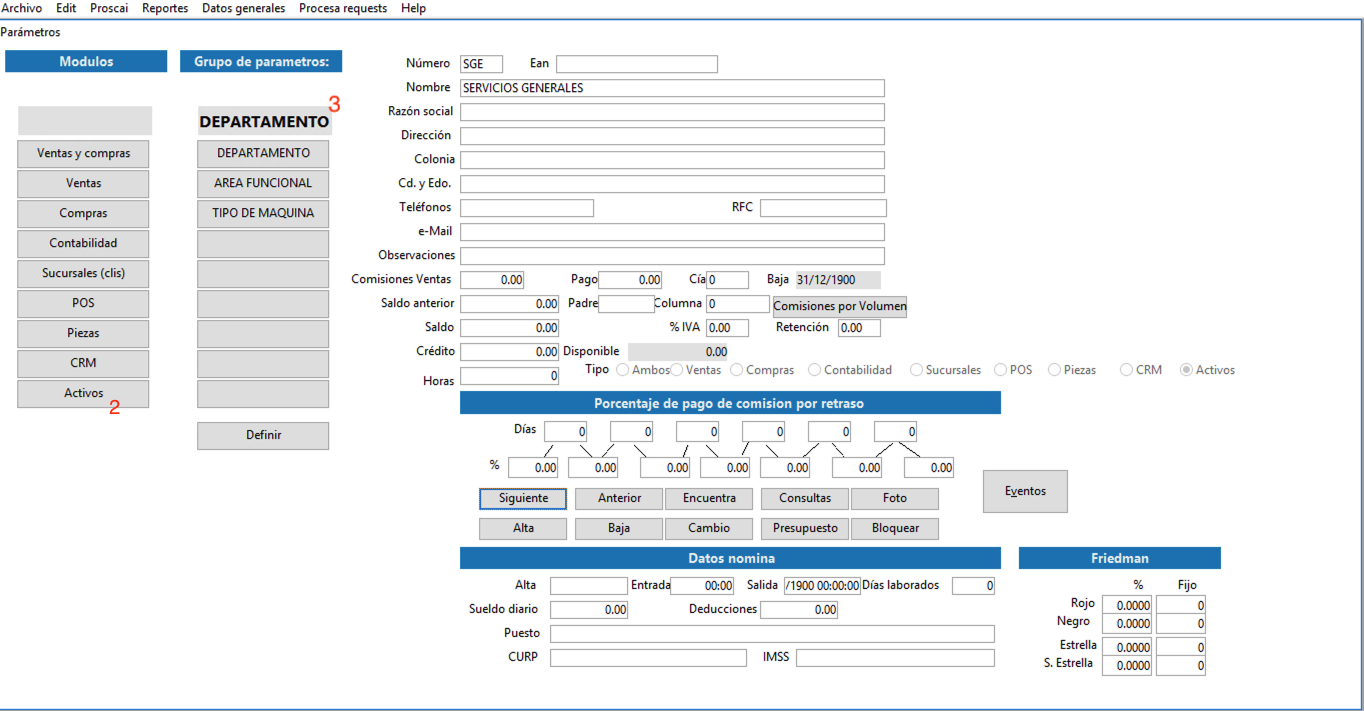Select the Ventas module button
The image size is (1364, 711).
tap(83, 184)
